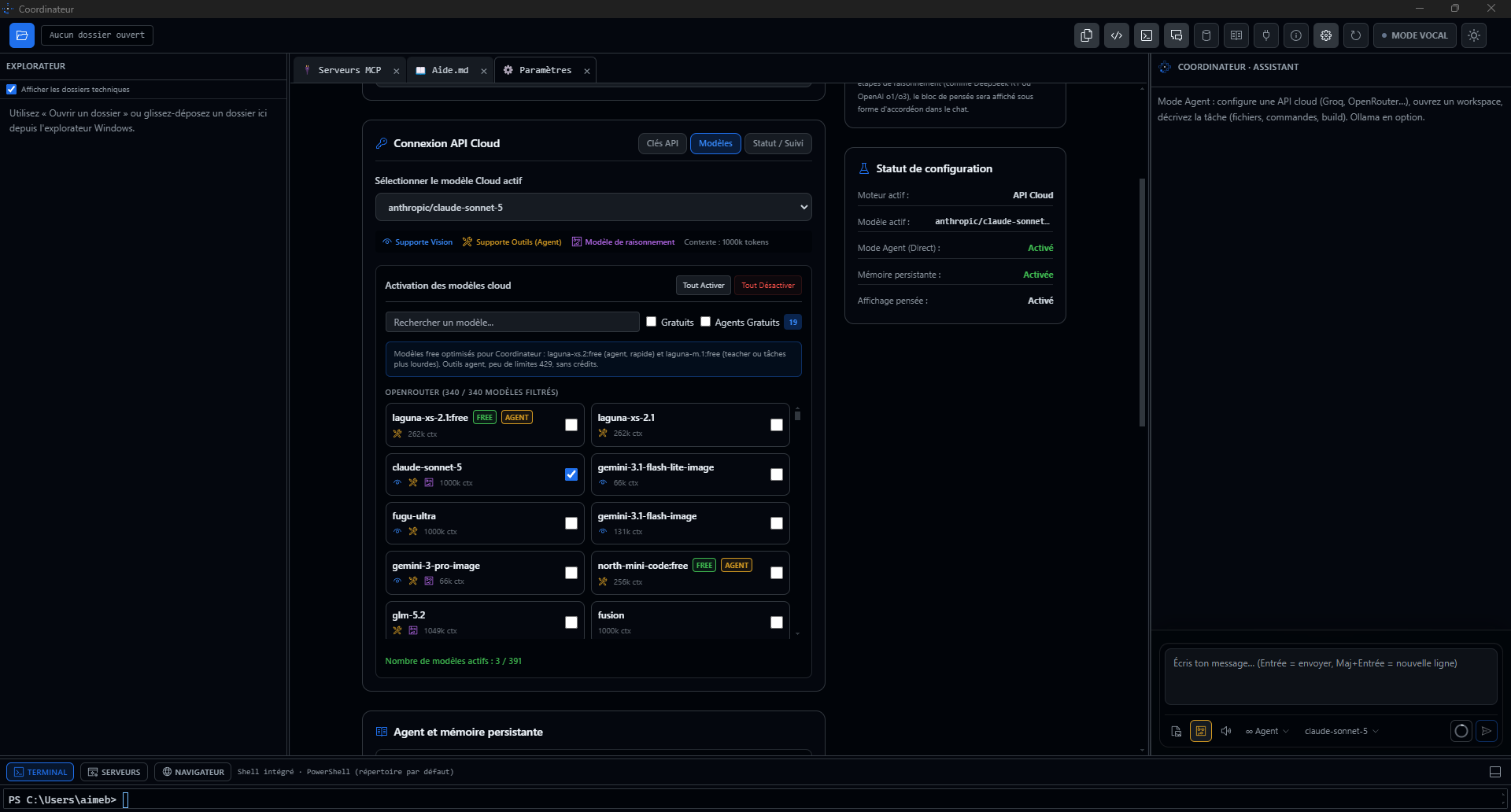The image size is (1511, 812).
Task: Open the Clés API sub-tab
Action: pos(663,143)
